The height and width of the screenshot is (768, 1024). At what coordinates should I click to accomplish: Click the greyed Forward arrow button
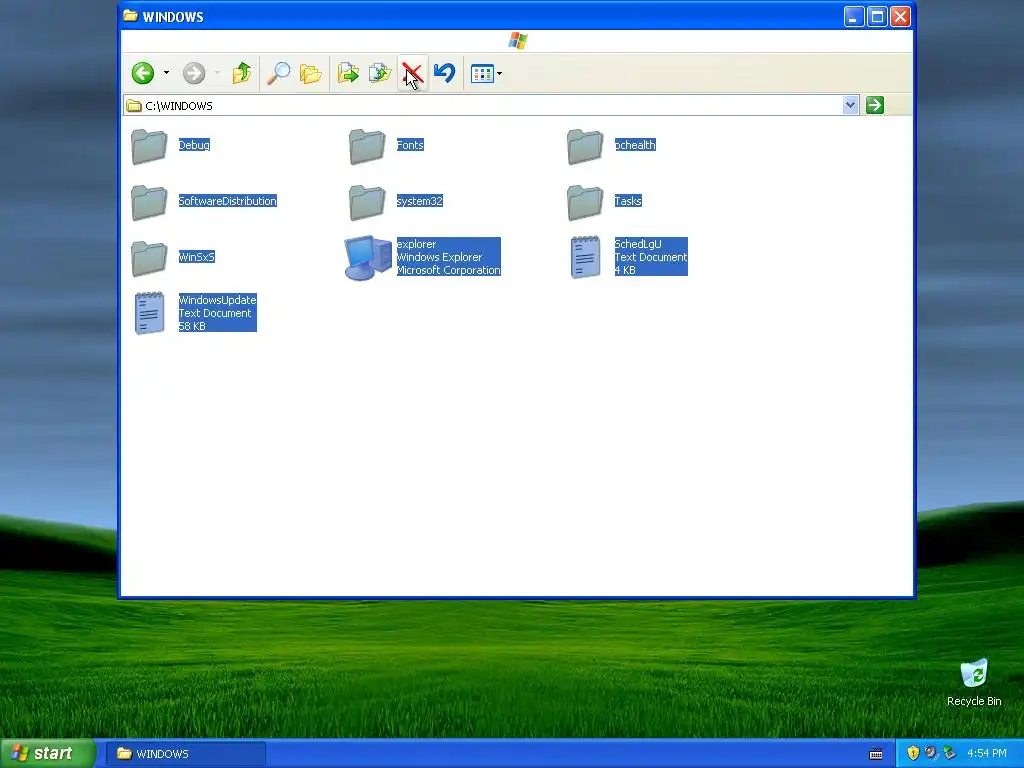coord(193,73)
